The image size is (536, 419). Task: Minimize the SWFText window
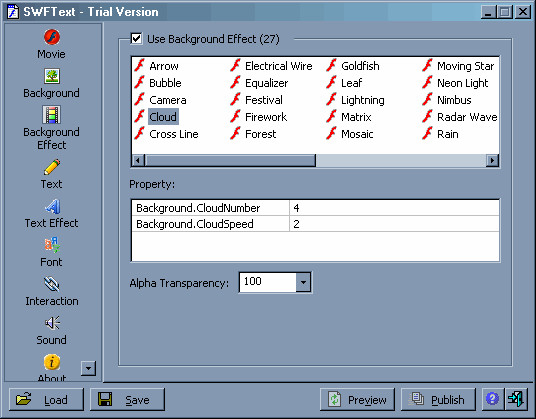[488, 12]
